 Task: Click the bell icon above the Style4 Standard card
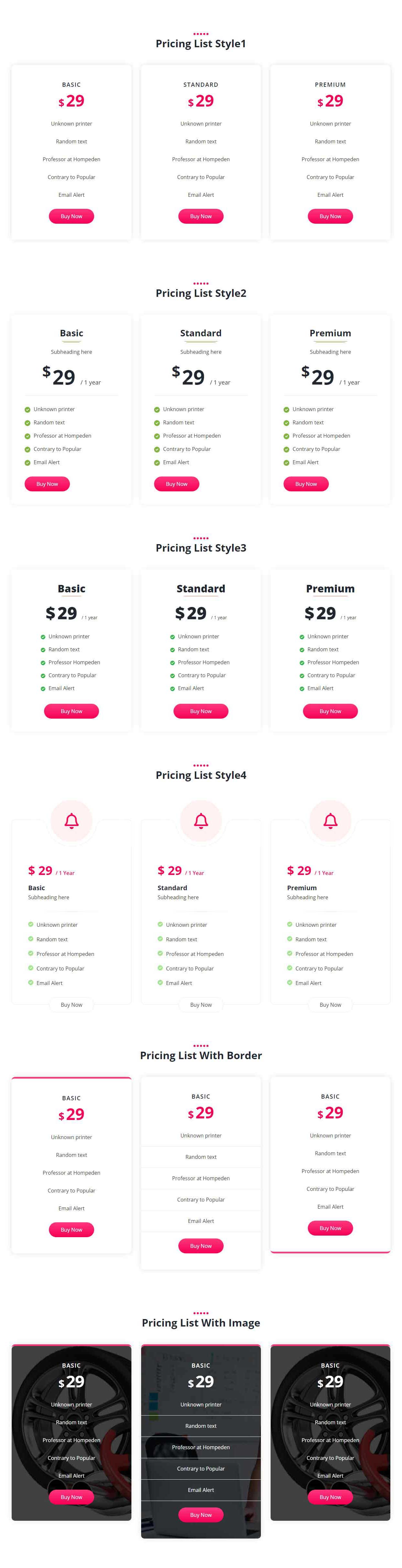pos(201,821)
